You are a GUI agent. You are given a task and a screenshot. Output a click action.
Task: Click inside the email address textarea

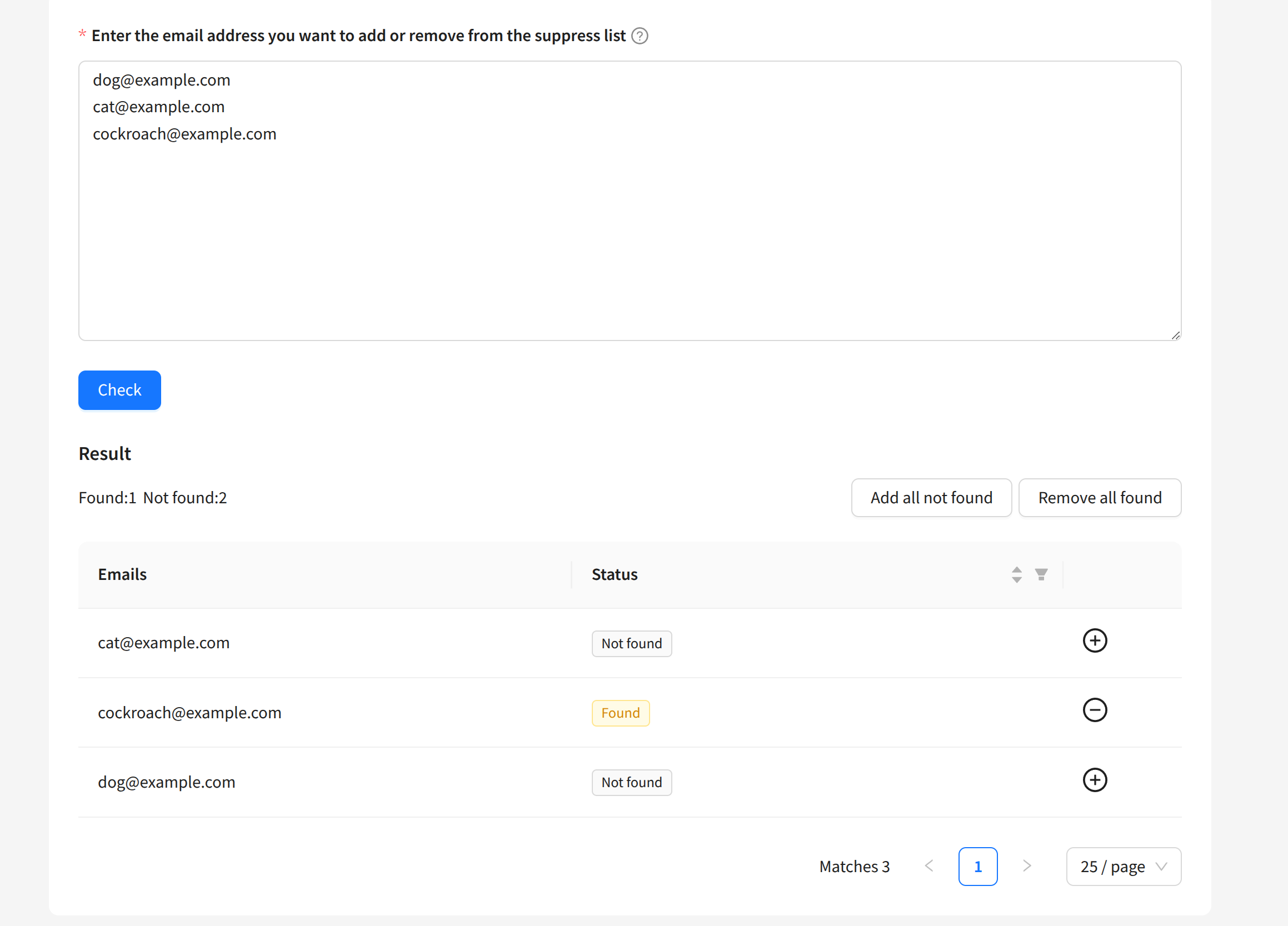click(x=629, y=227)
